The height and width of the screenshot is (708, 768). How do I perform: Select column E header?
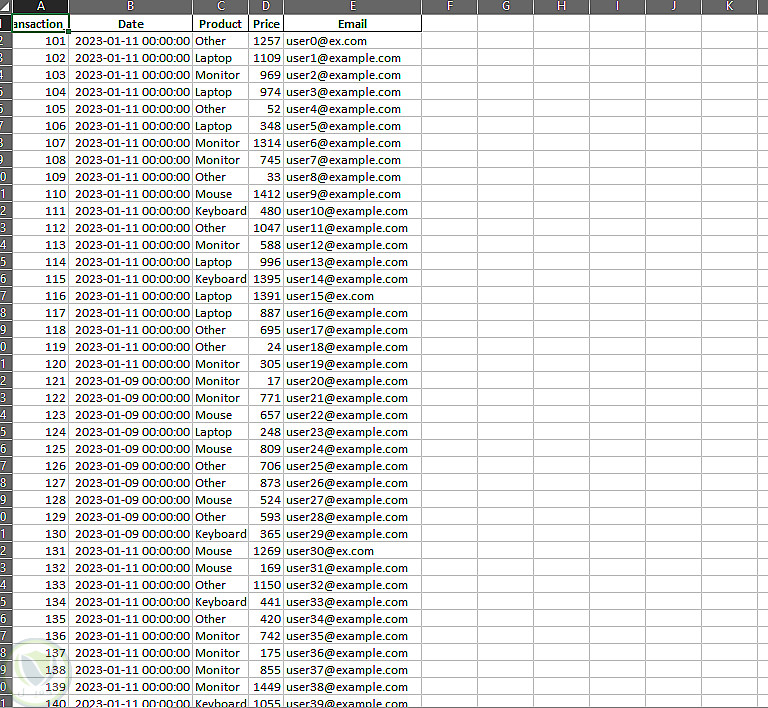353,6
